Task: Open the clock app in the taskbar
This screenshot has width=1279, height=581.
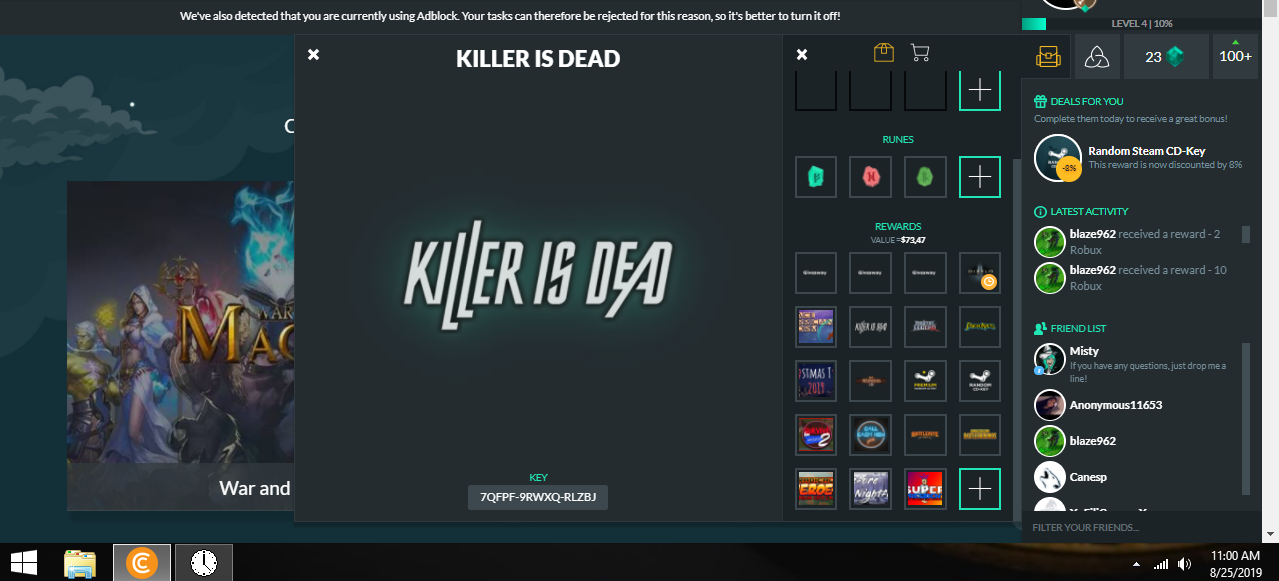Action: click(x=204, y=564)
